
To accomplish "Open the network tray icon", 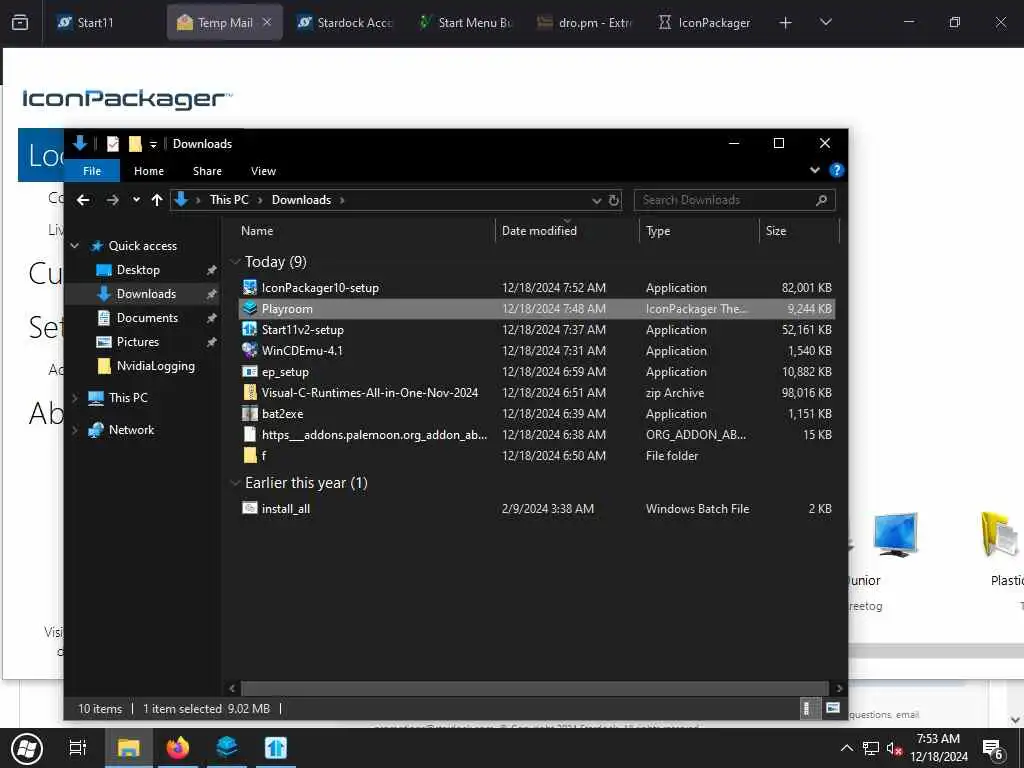I will pos(871,748).
